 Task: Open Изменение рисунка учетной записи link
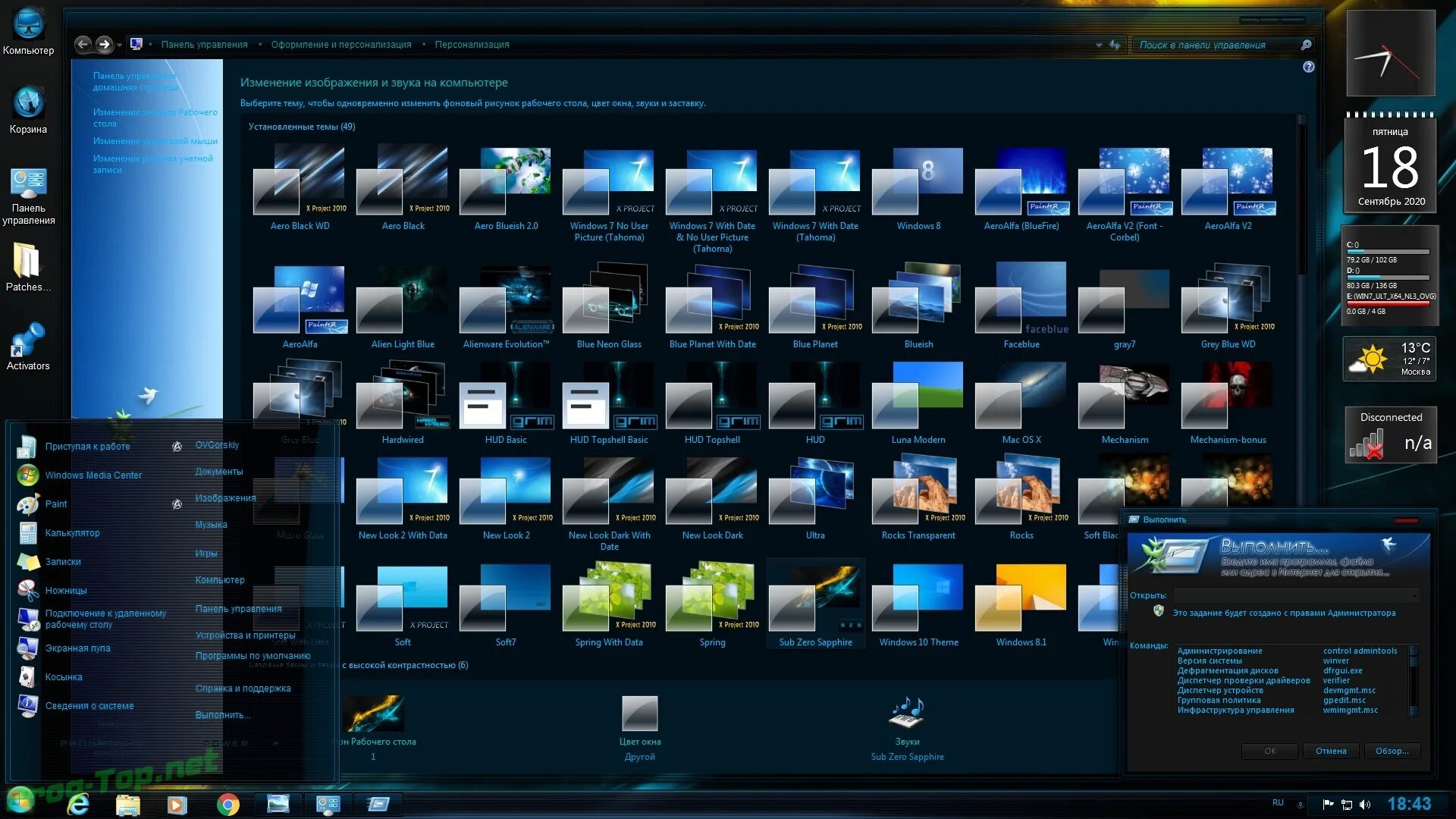152,164
